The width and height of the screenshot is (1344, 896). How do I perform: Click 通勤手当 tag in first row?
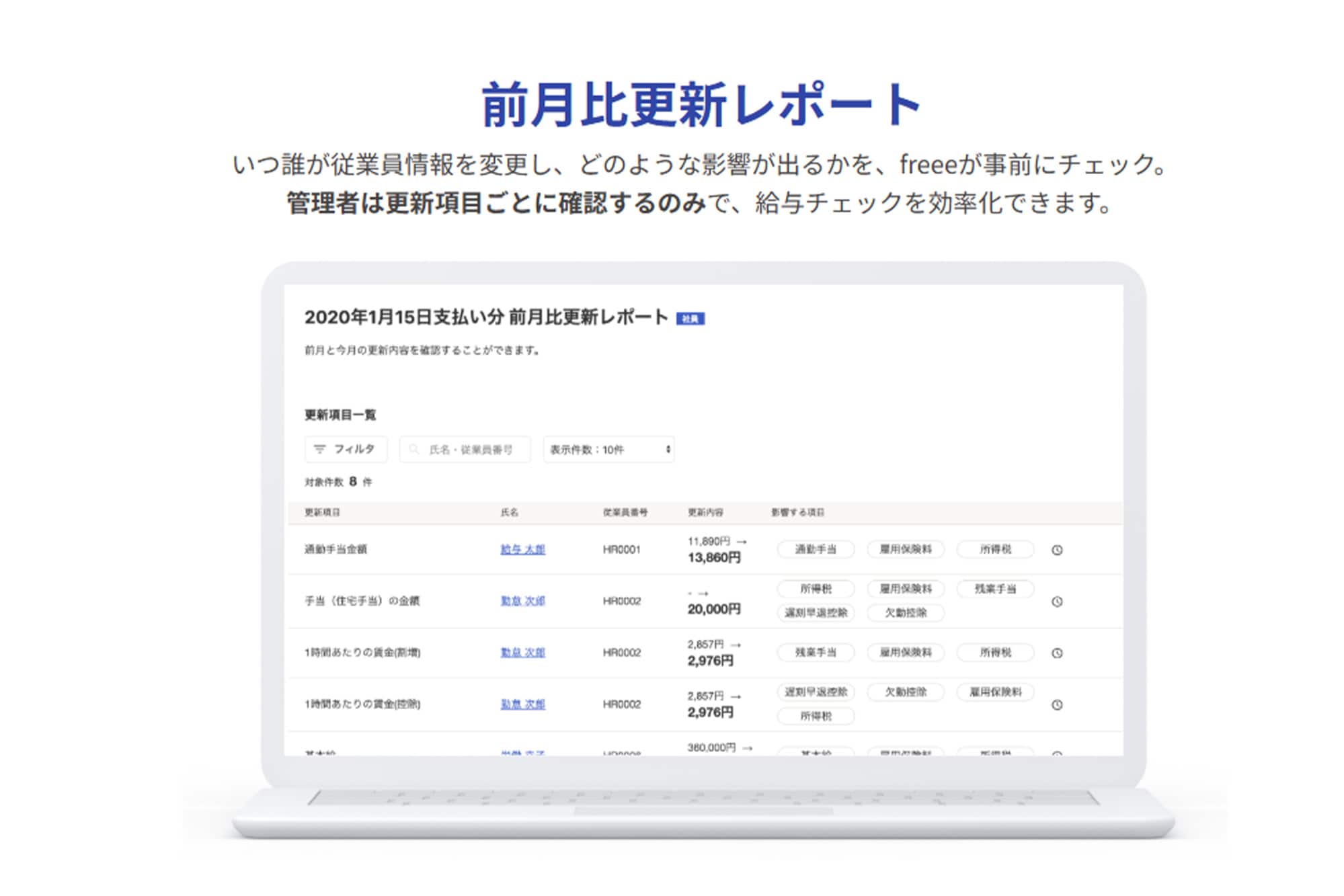(815, 549)
